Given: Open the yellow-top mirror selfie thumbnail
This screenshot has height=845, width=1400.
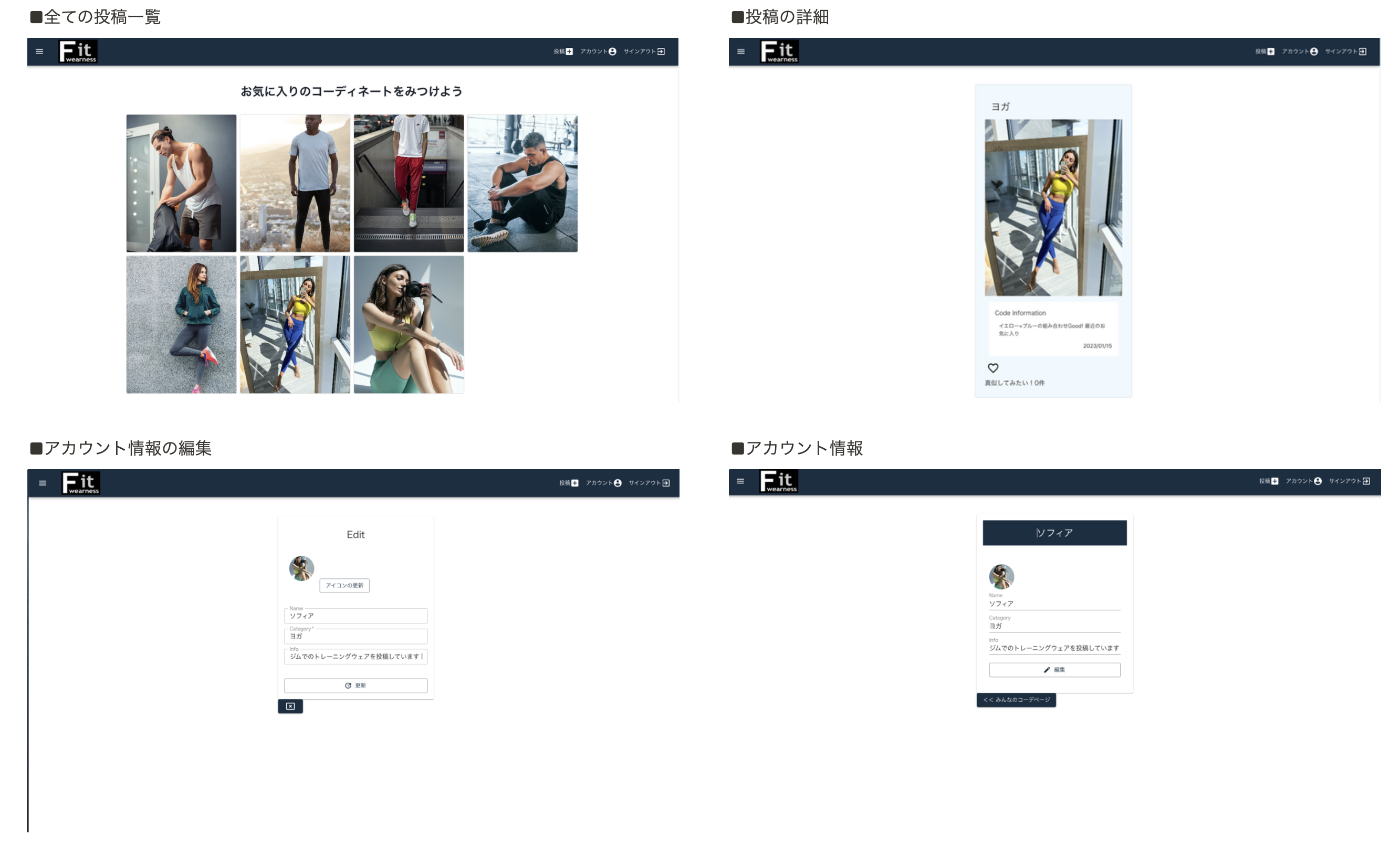Looking at the screenshot, I should click(x=294, y=324).
